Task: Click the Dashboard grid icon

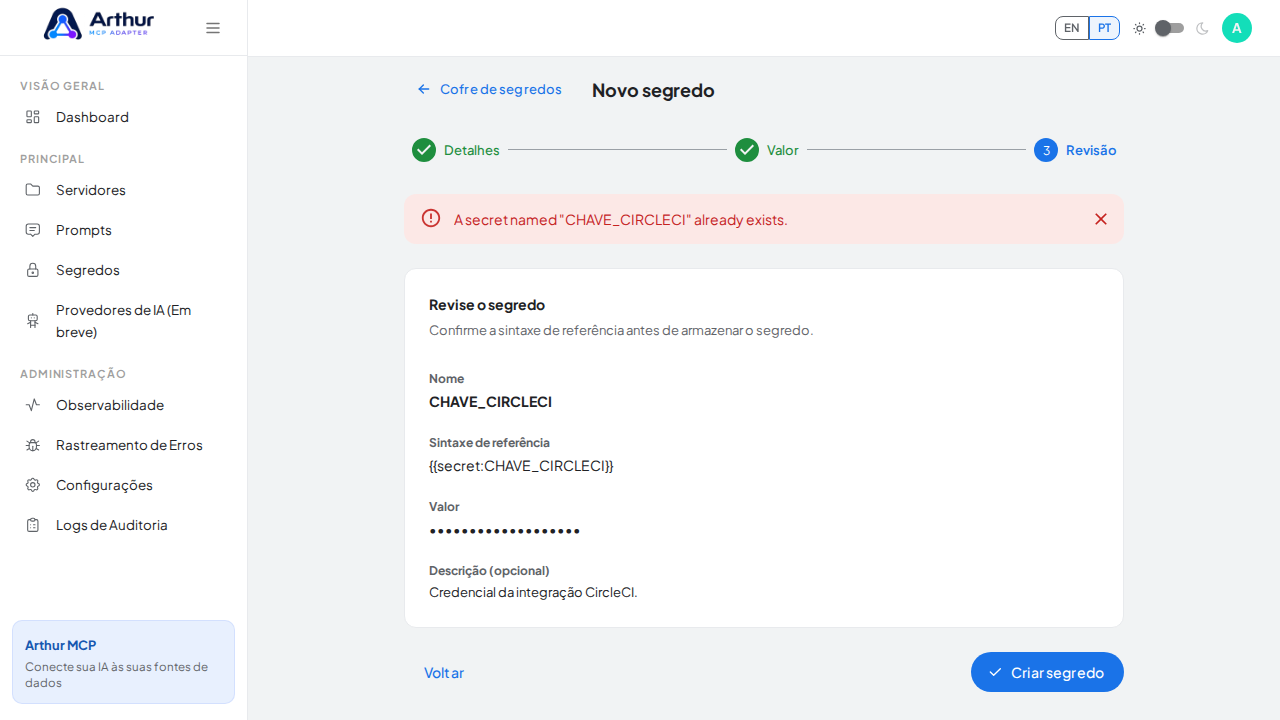Action: click(x=33, y=117)
